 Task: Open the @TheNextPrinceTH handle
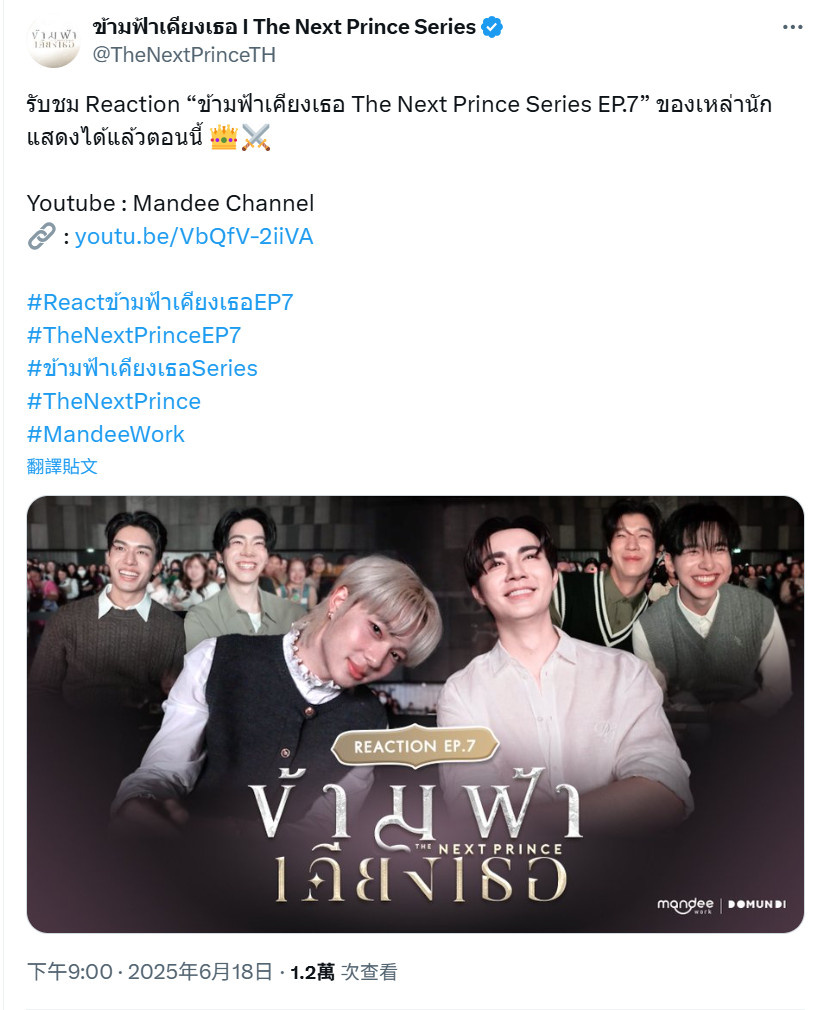(x=184, y=55)
